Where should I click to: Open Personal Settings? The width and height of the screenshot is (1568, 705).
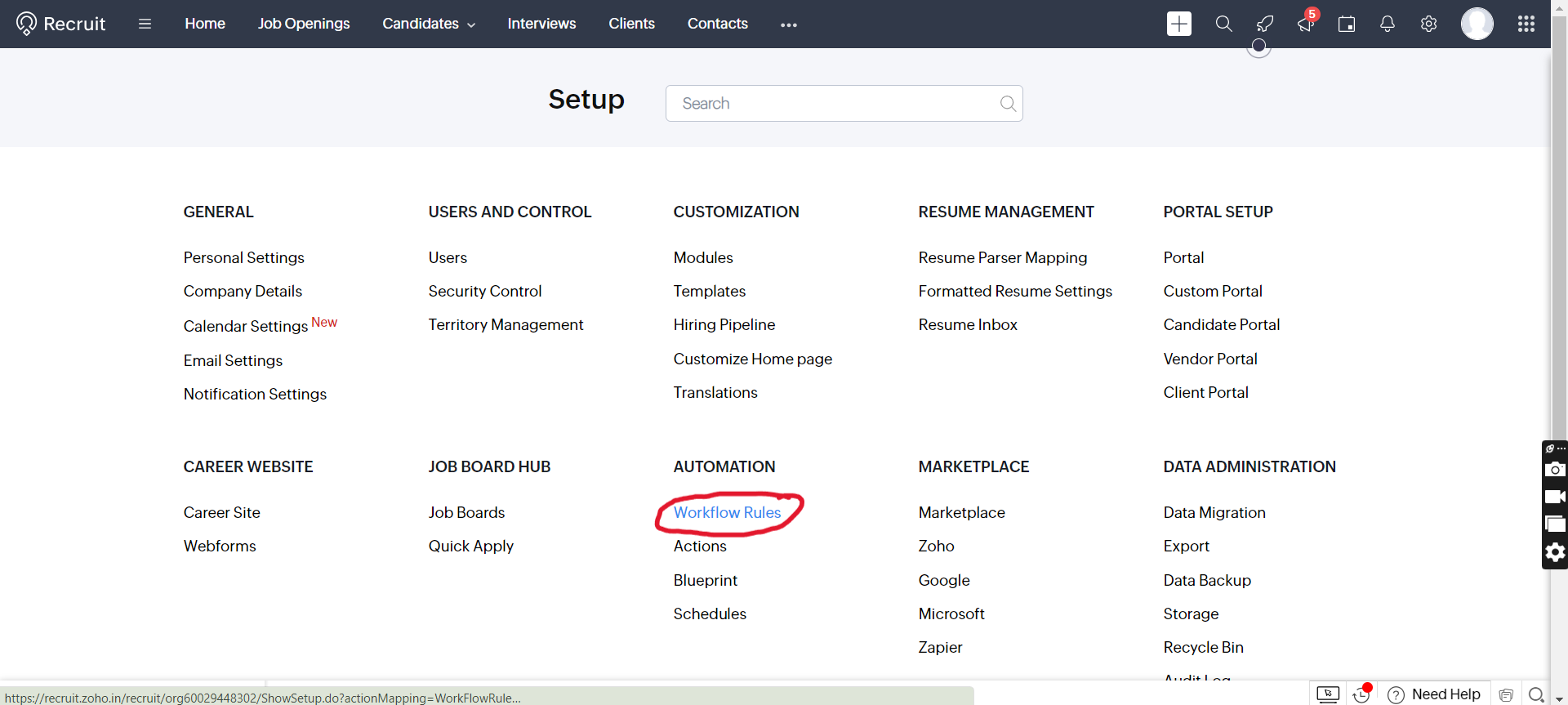tap(243, 257)
